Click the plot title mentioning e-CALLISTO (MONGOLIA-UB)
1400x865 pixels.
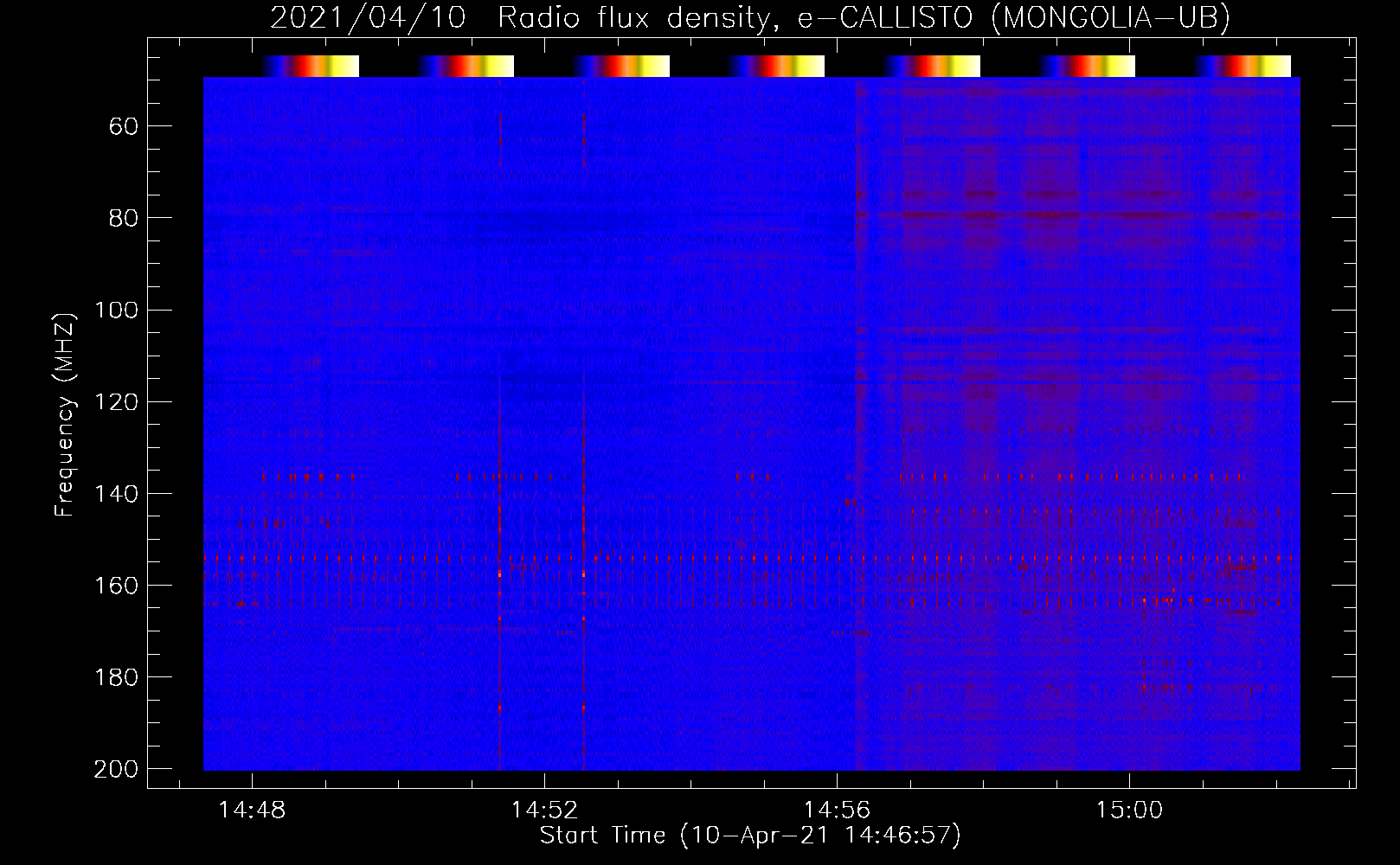(x=750, y=17)
